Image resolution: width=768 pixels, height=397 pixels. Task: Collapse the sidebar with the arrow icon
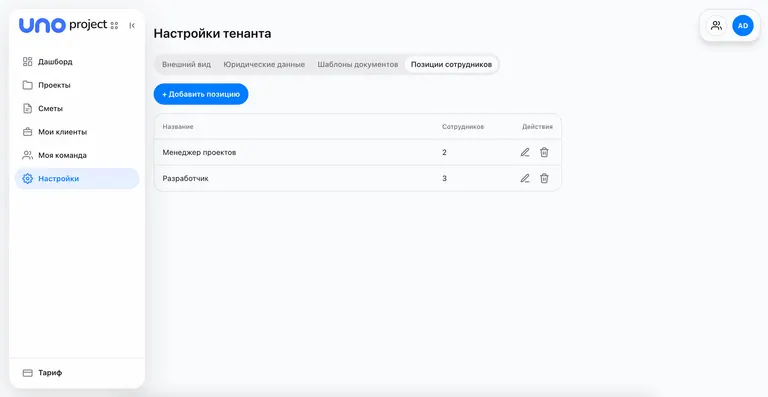point(132,25)
